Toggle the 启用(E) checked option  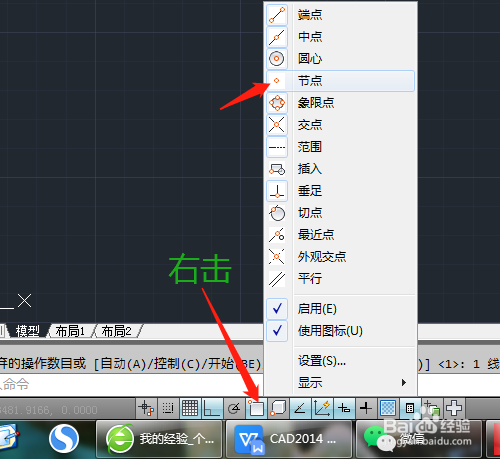pyautogui.click(x=340, y=309)
